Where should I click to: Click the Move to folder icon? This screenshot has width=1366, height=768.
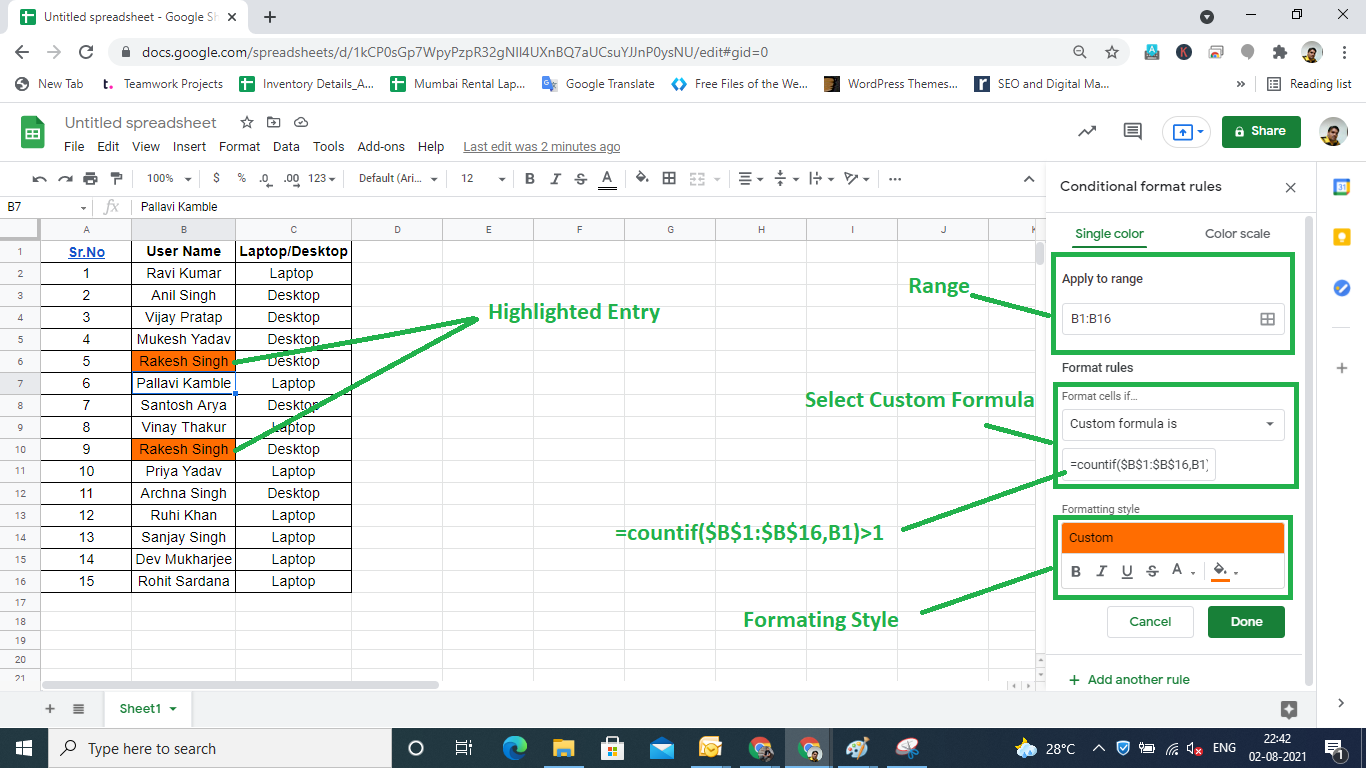(274, 122)
